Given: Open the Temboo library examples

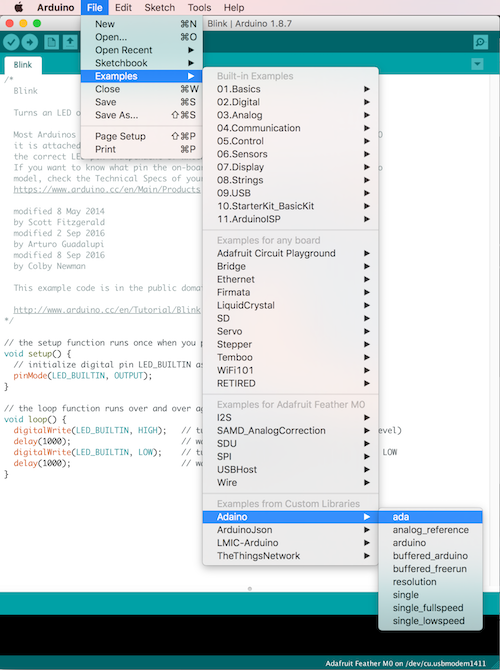Looking at the screenshot, I should 291,357.
